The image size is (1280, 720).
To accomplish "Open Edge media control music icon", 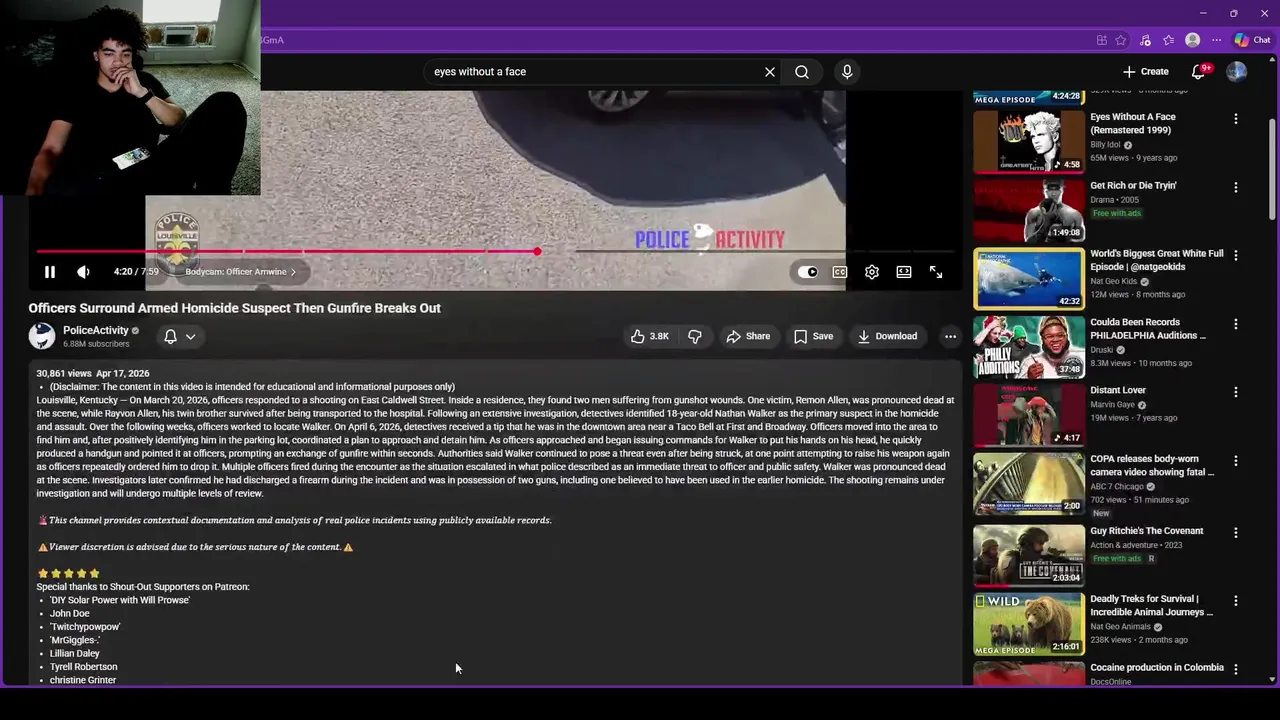I will click(1145, 40).
